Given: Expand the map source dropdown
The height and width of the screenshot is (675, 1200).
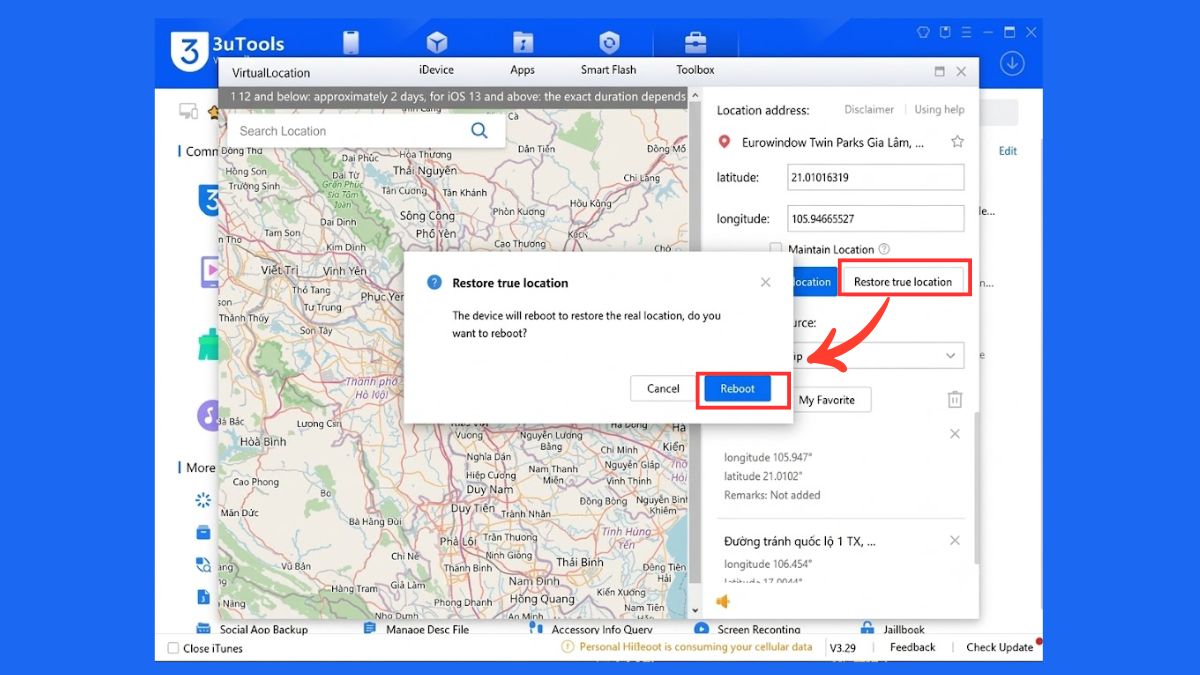Looking at the screenshot, I should [950, 356].
